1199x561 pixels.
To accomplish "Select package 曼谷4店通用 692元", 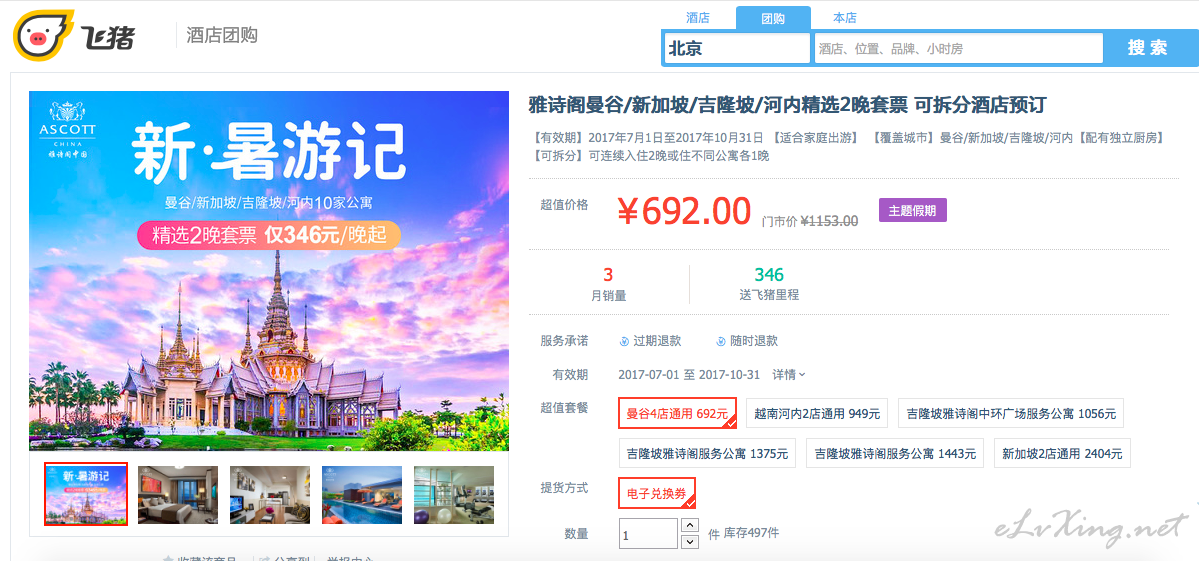I will click(677, 413).
